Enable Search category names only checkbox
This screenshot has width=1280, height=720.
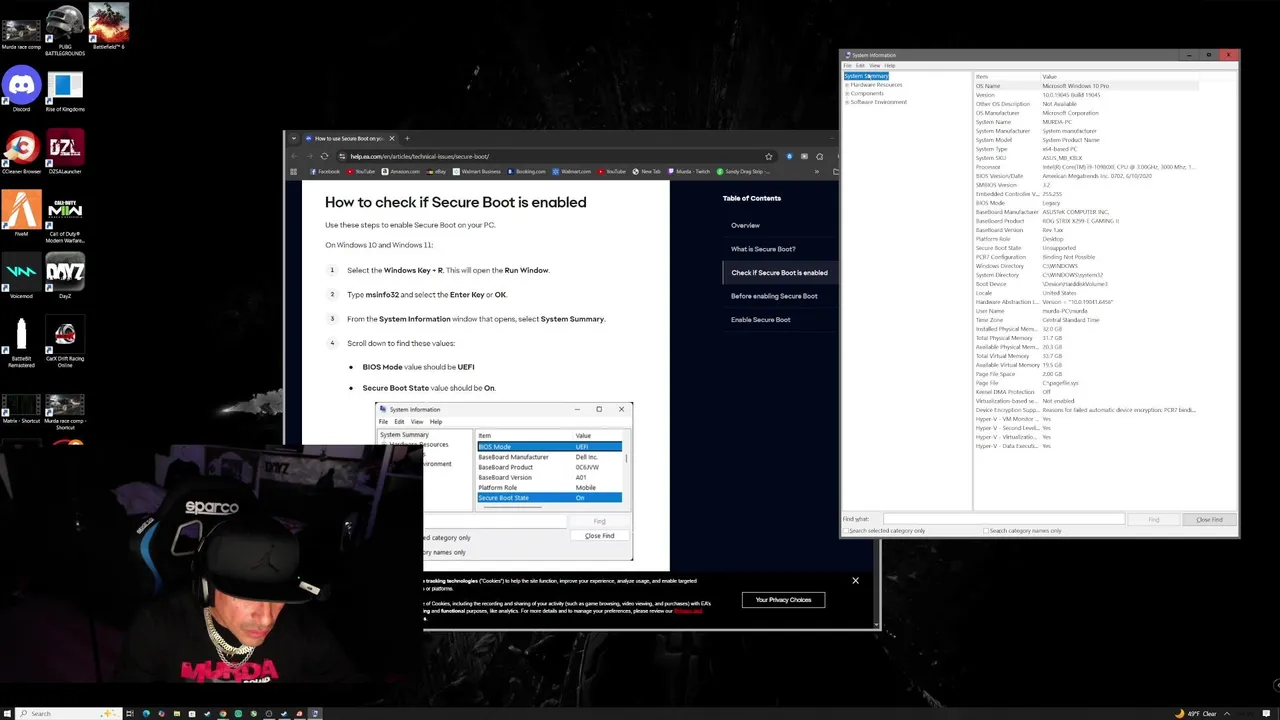(986, 531)
